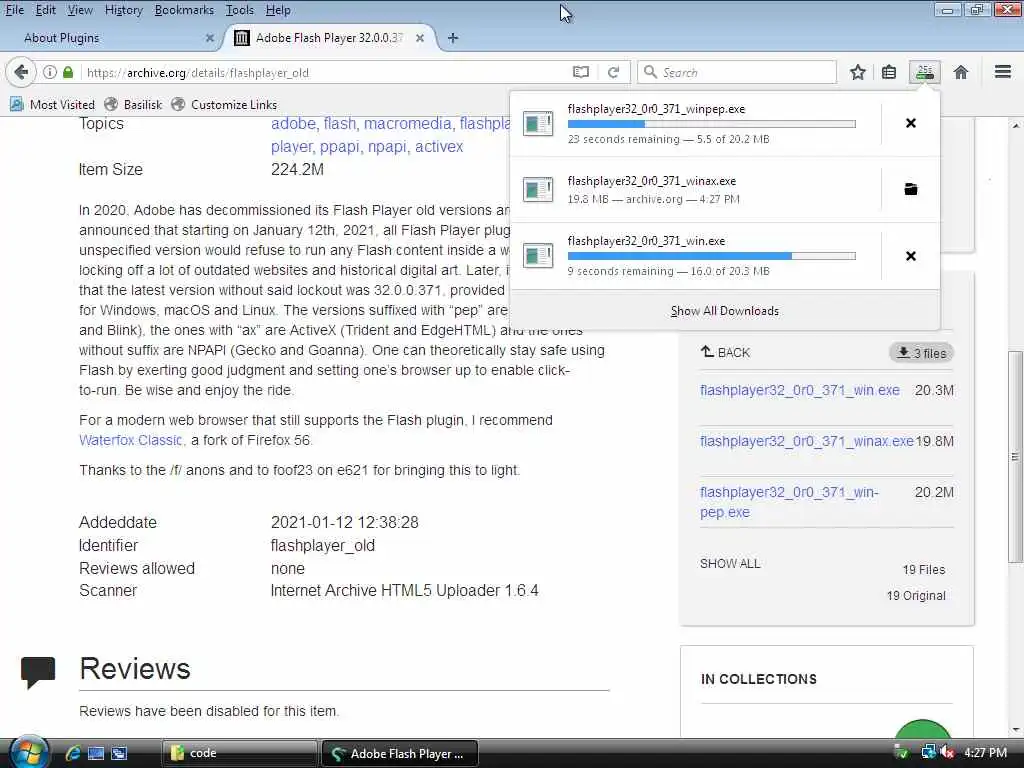
Task: Go to home page via house icon
Action: click(961, 72)
